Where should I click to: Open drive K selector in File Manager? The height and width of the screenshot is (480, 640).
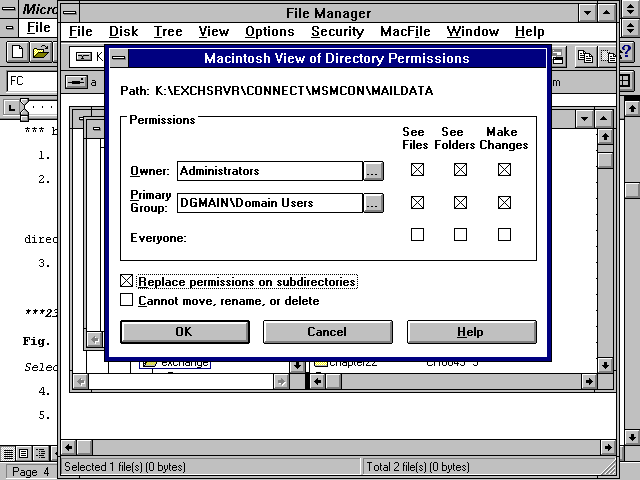pyautogui.click(x=87, y=57)
